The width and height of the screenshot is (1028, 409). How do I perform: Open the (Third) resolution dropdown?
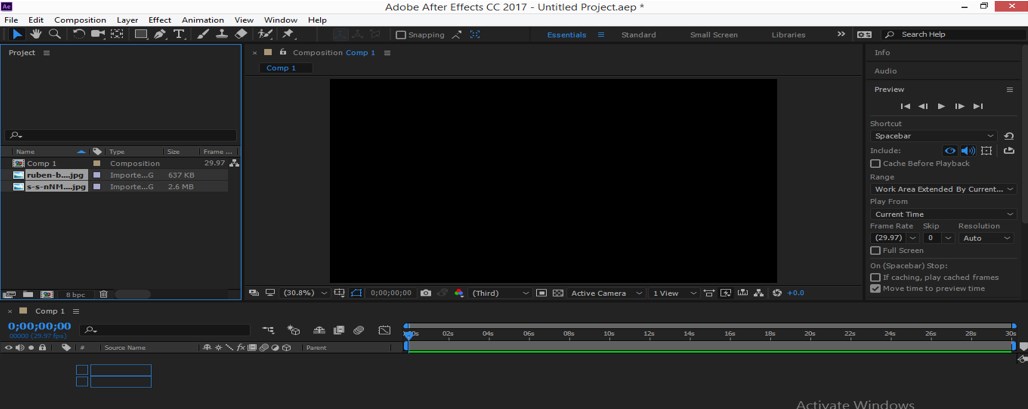coord(500,293)
